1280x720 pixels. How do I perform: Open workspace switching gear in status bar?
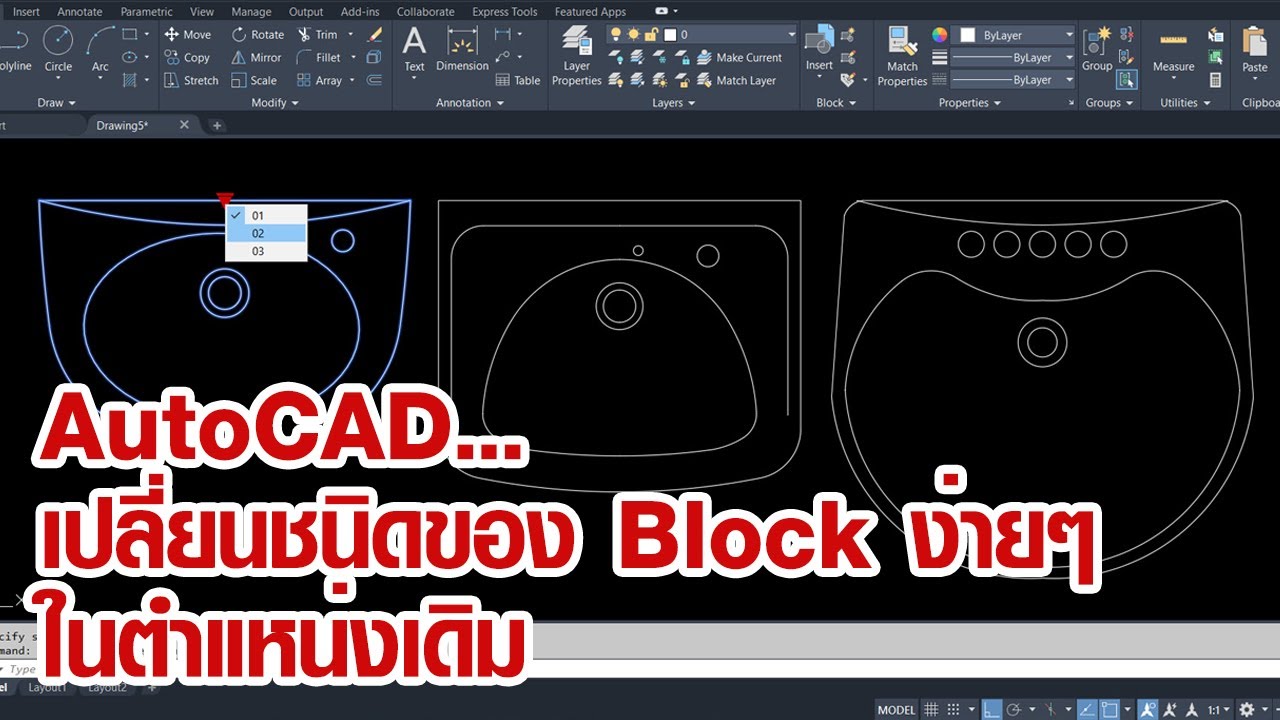coord(1247,710)
